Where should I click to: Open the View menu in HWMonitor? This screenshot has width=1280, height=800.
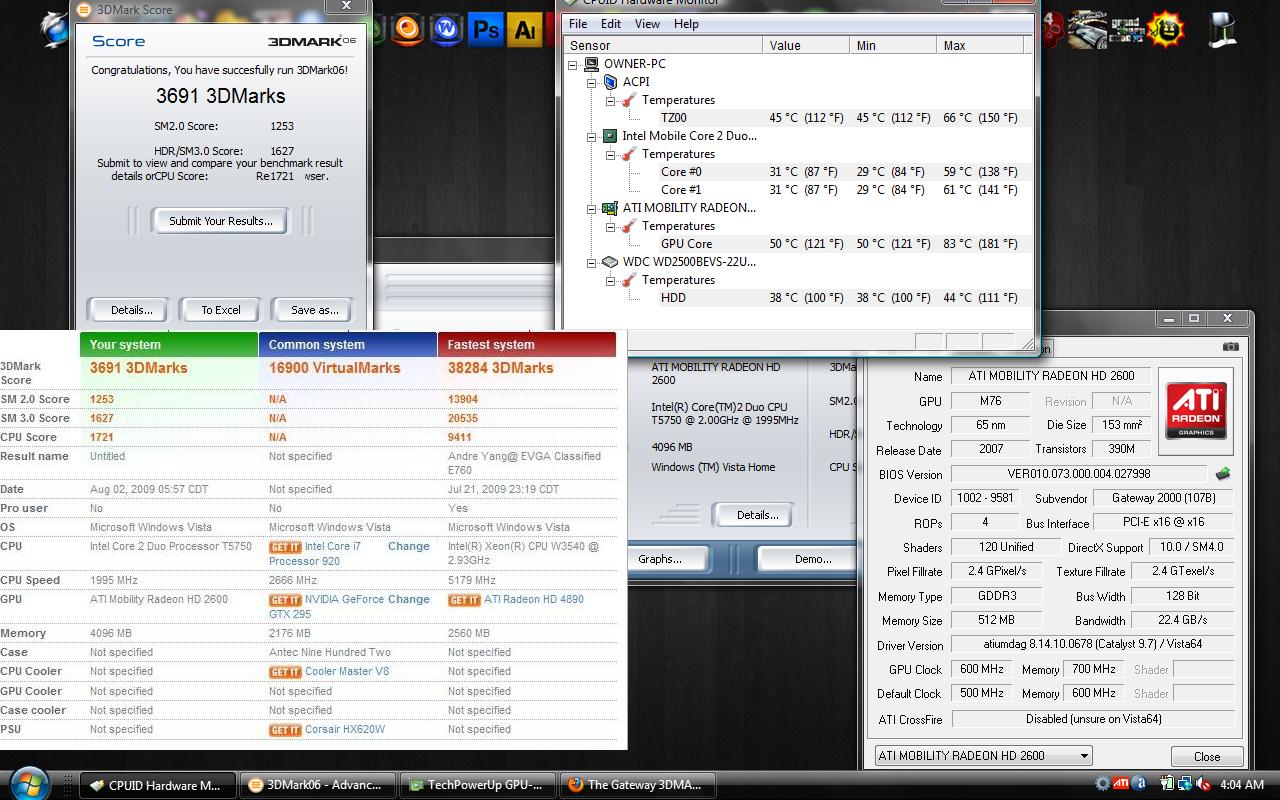pos(647,24)
